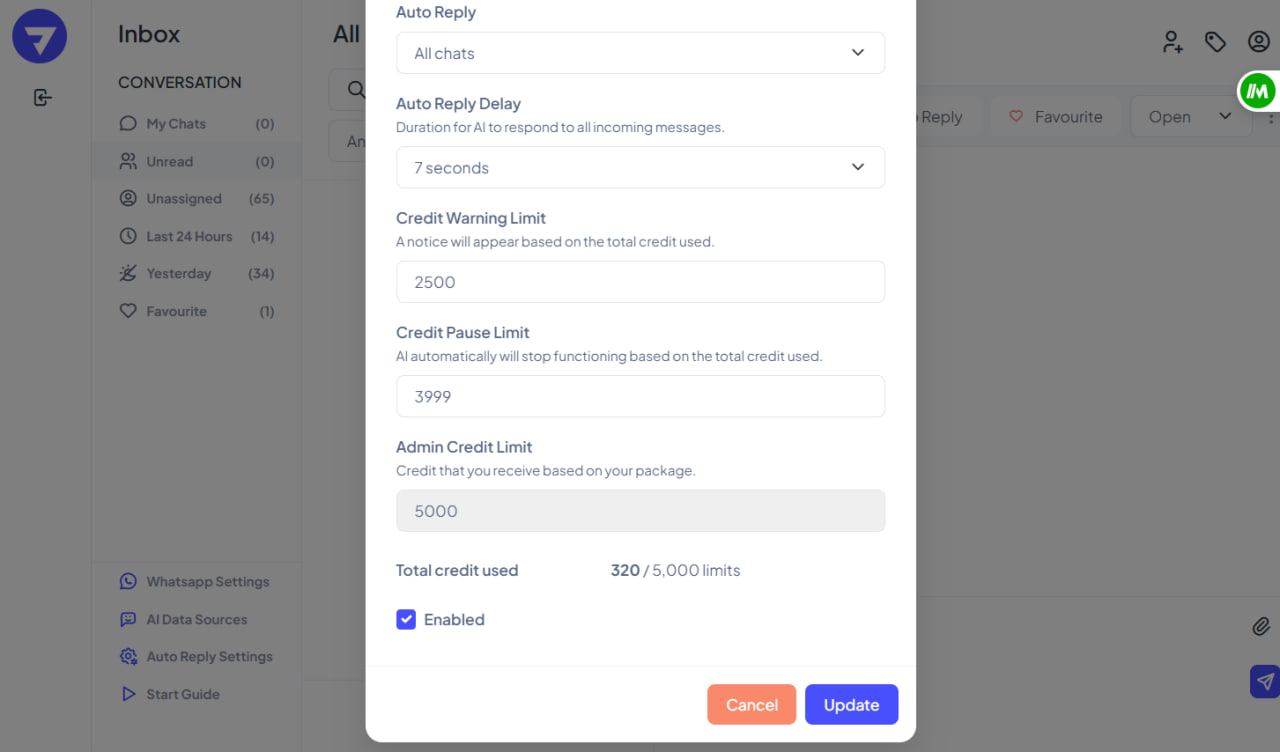Open Whatsapp Settings
This screenshot has height=752, width=1280.
point(207,582)
